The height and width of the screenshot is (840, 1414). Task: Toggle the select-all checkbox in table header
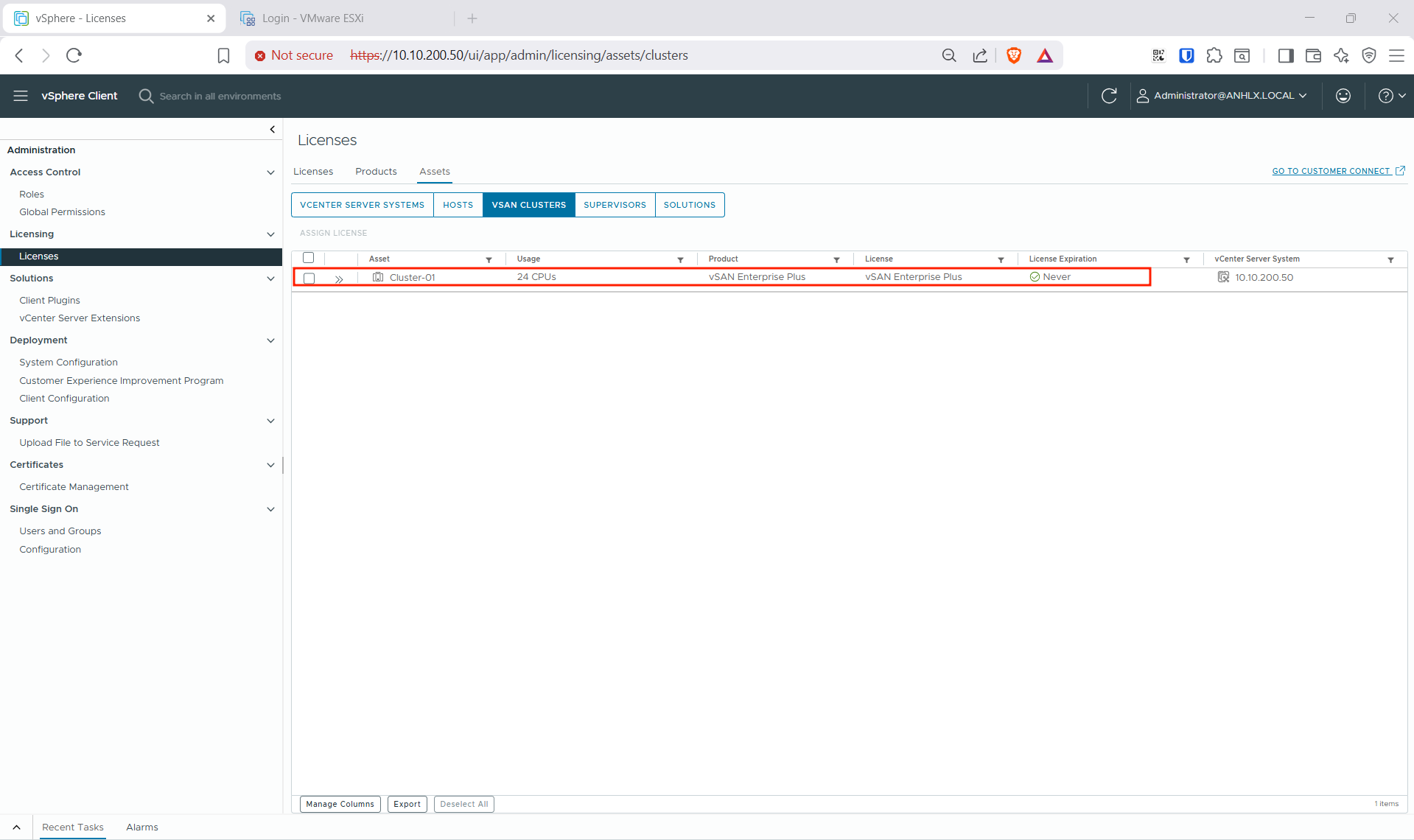click(x=309, y=258)
